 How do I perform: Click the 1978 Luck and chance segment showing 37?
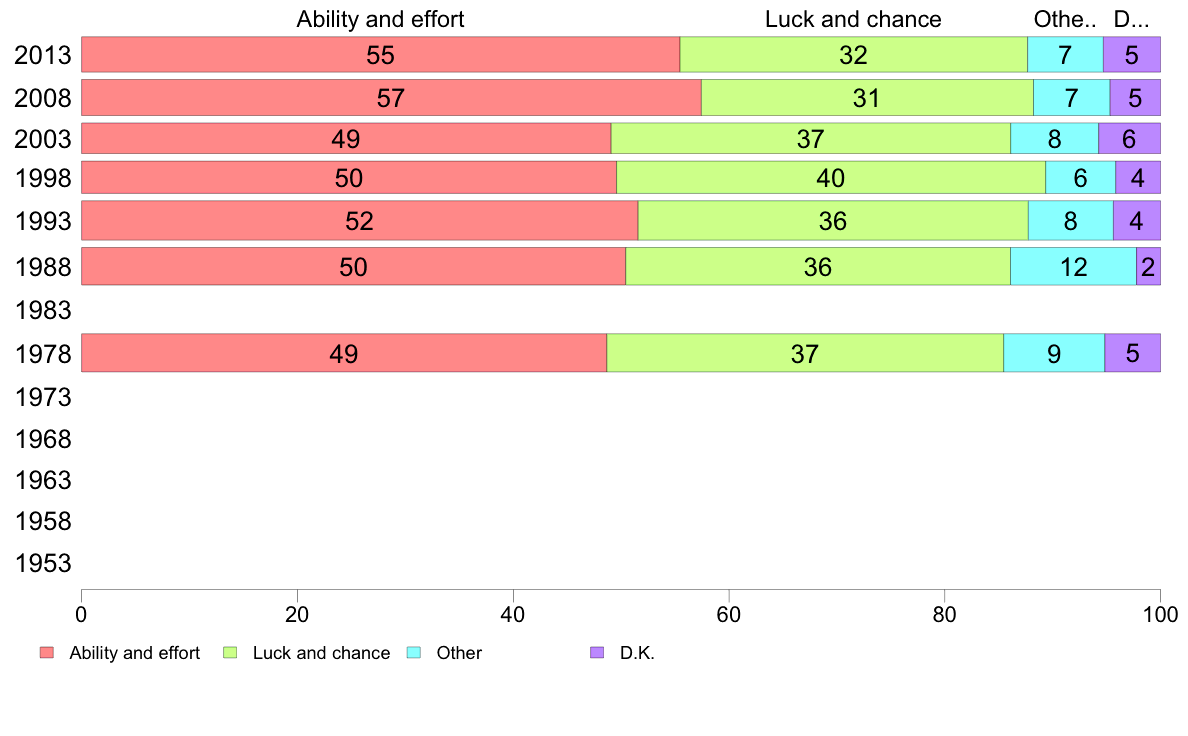pos(805,353)
